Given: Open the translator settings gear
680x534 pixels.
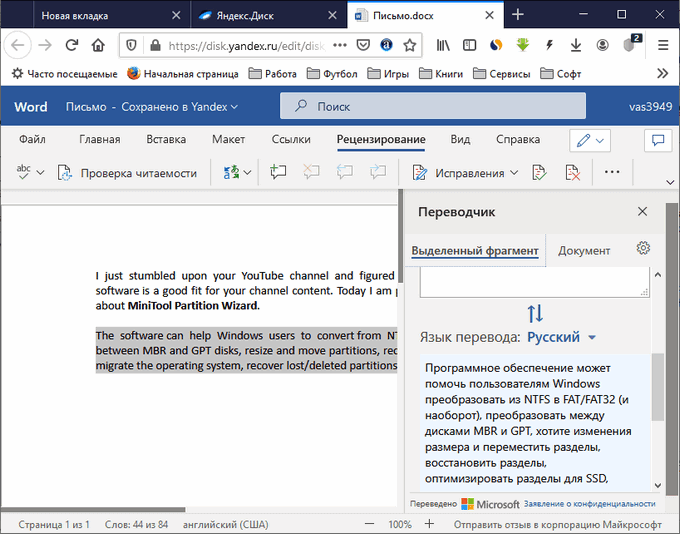Looking at the screenshot, I should pyautogui.click(x=643, y=249).
